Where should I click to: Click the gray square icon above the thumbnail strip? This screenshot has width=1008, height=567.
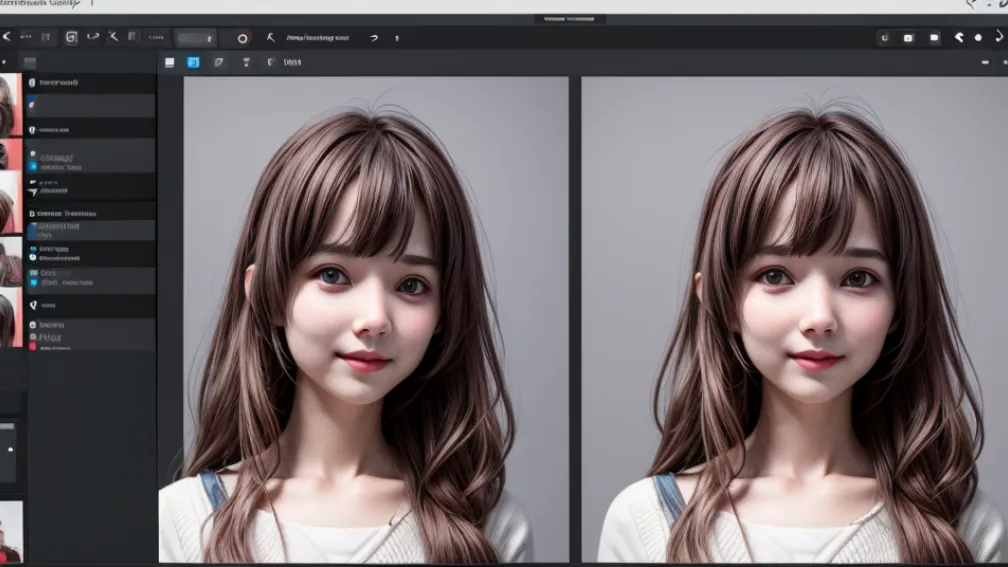[x=30, y=62]
